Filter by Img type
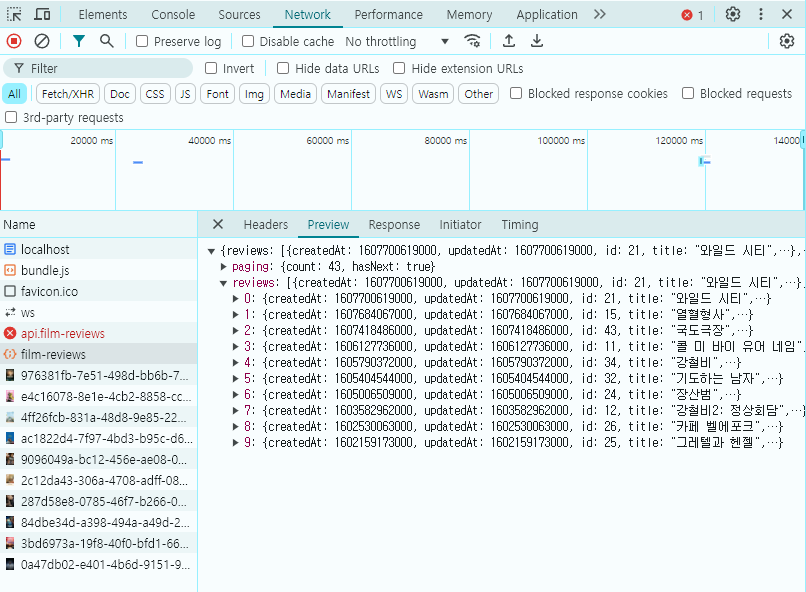The width and height of the screenshot is (806, 592). 254,94
